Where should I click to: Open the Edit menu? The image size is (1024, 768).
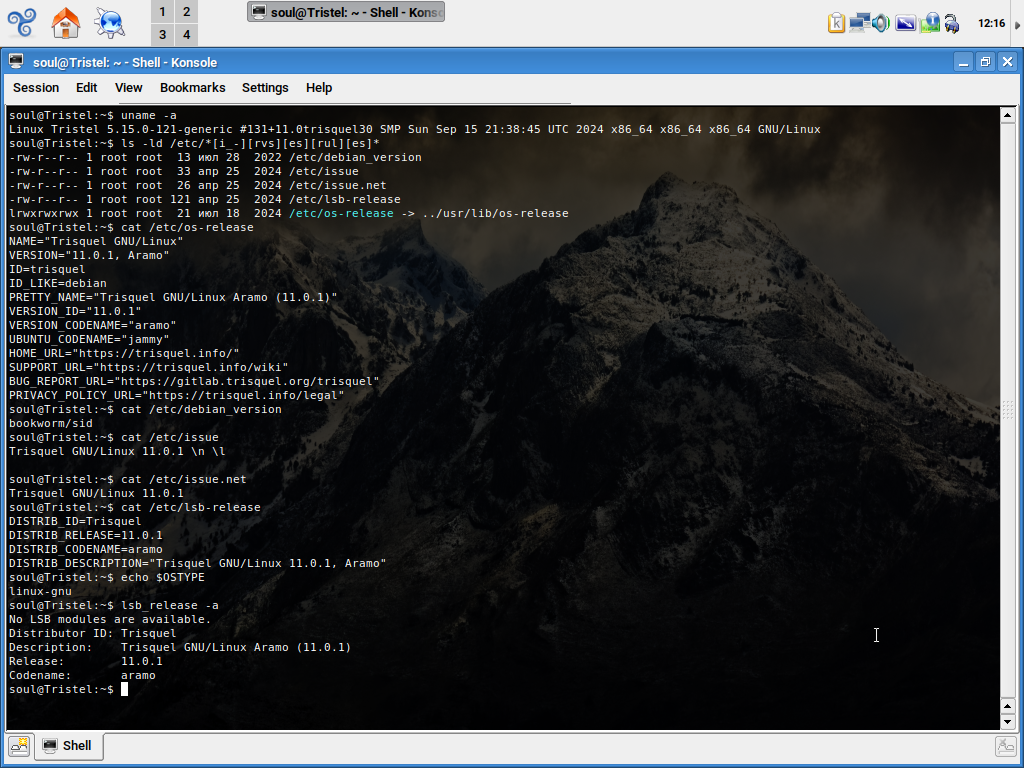[x=86, y=88]
